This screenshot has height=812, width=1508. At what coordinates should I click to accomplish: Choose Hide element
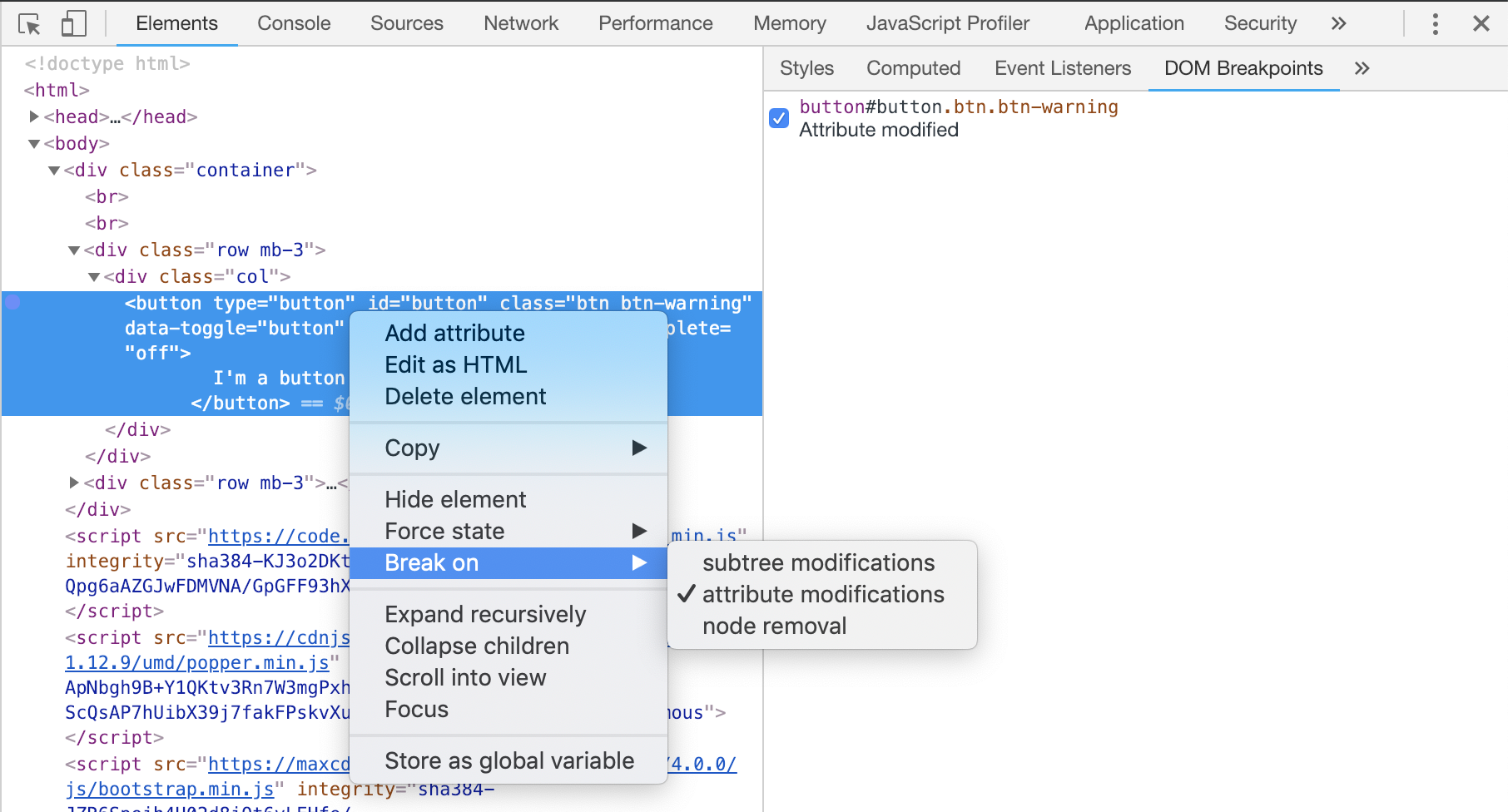(508, 499)
